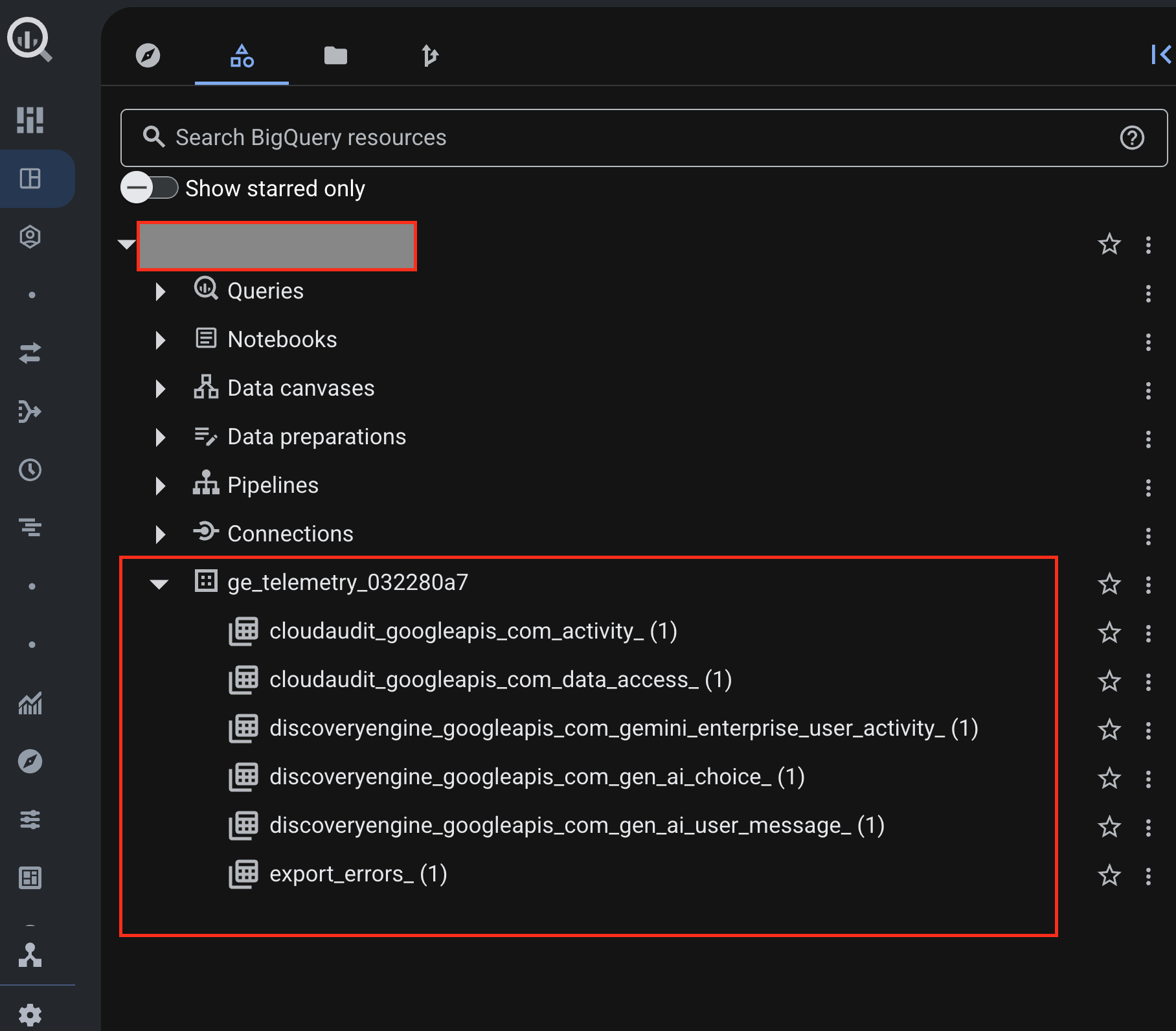Star gen_ai_user_message_ table
Screen dimensions: 1176x1031
pyautogui.click(x=1109, y=827)
